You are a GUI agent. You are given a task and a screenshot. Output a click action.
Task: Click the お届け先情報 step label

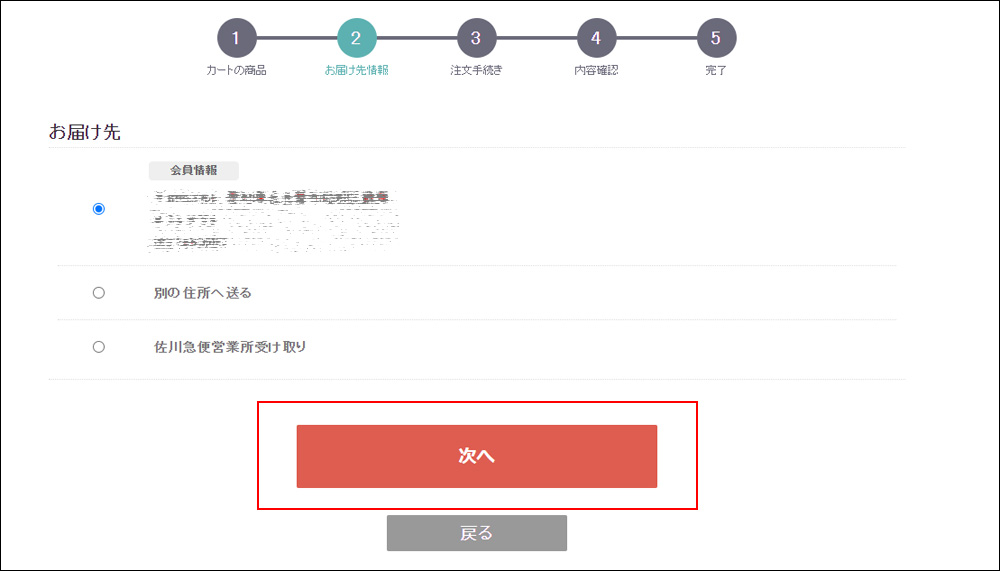(x=357, y=71)
